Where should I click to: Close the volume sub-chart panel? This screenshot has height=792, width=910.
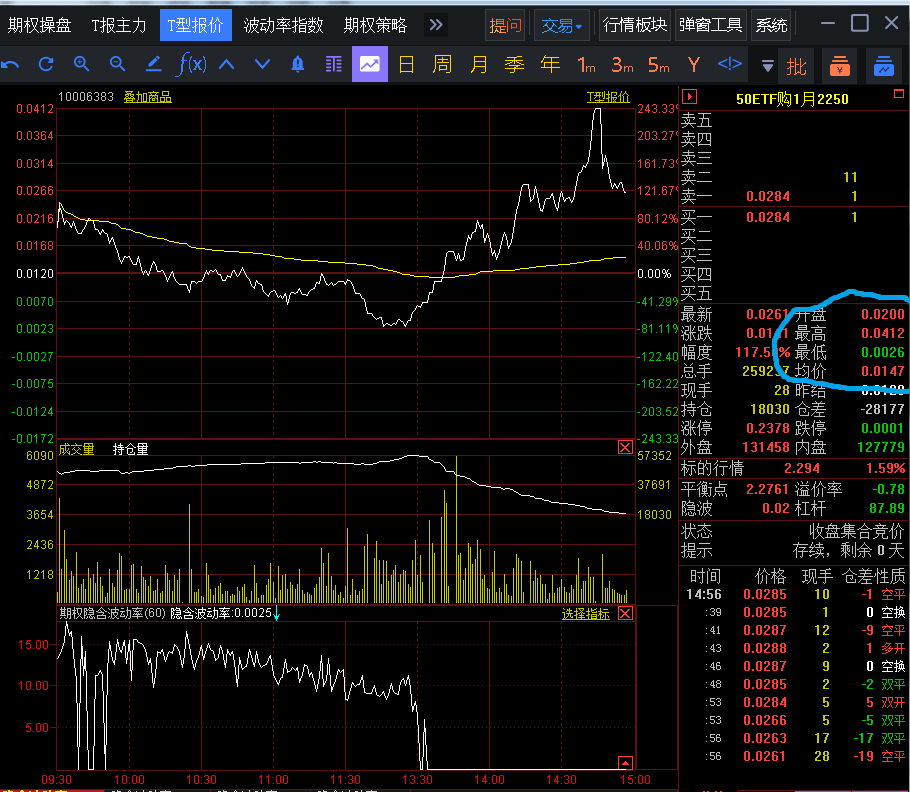point(625,447)
